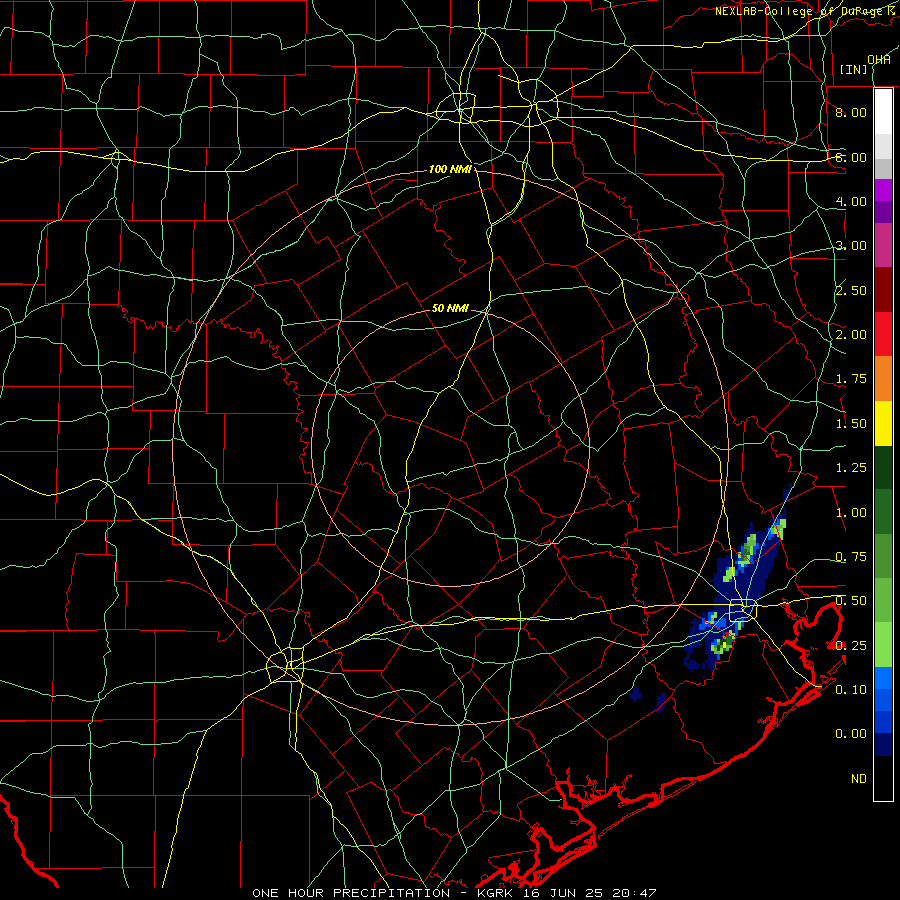Select the darkest green swatch beside 1.25
This screenshot has height=900, width=900.
883,468
